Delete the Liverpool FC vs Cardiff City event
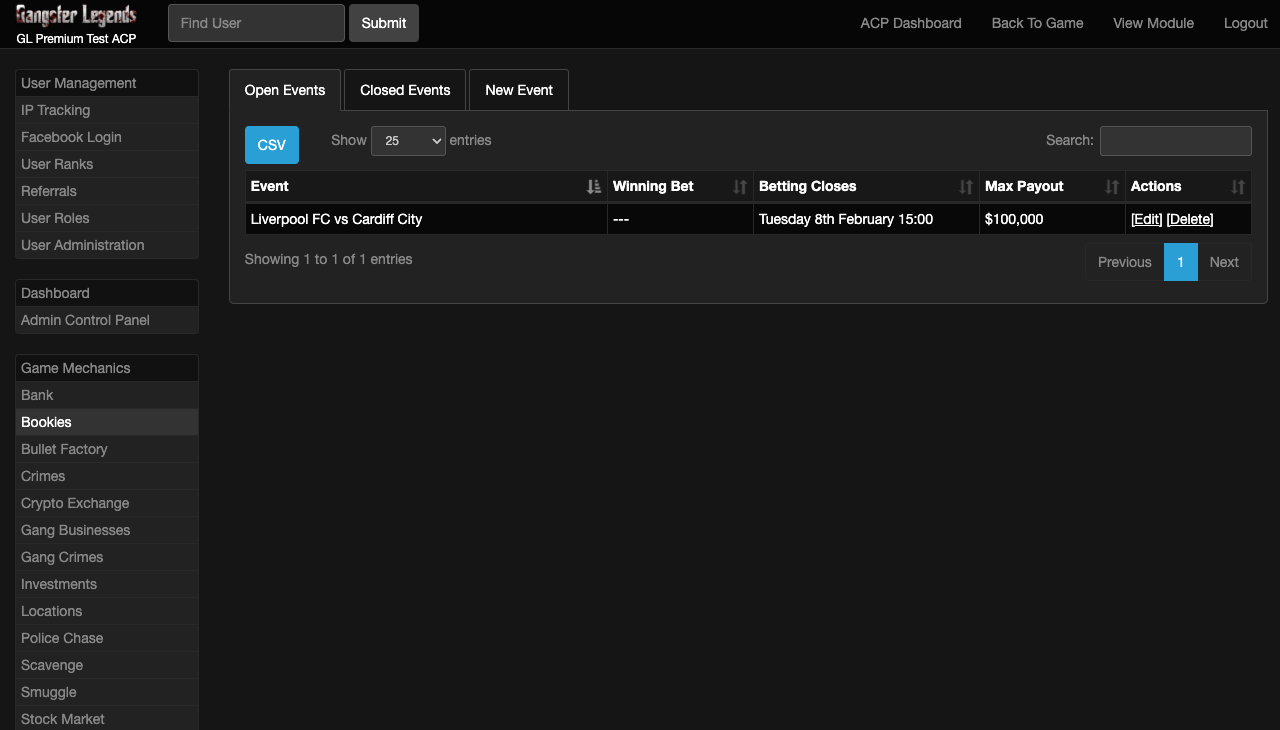 tap(1189, 219)
